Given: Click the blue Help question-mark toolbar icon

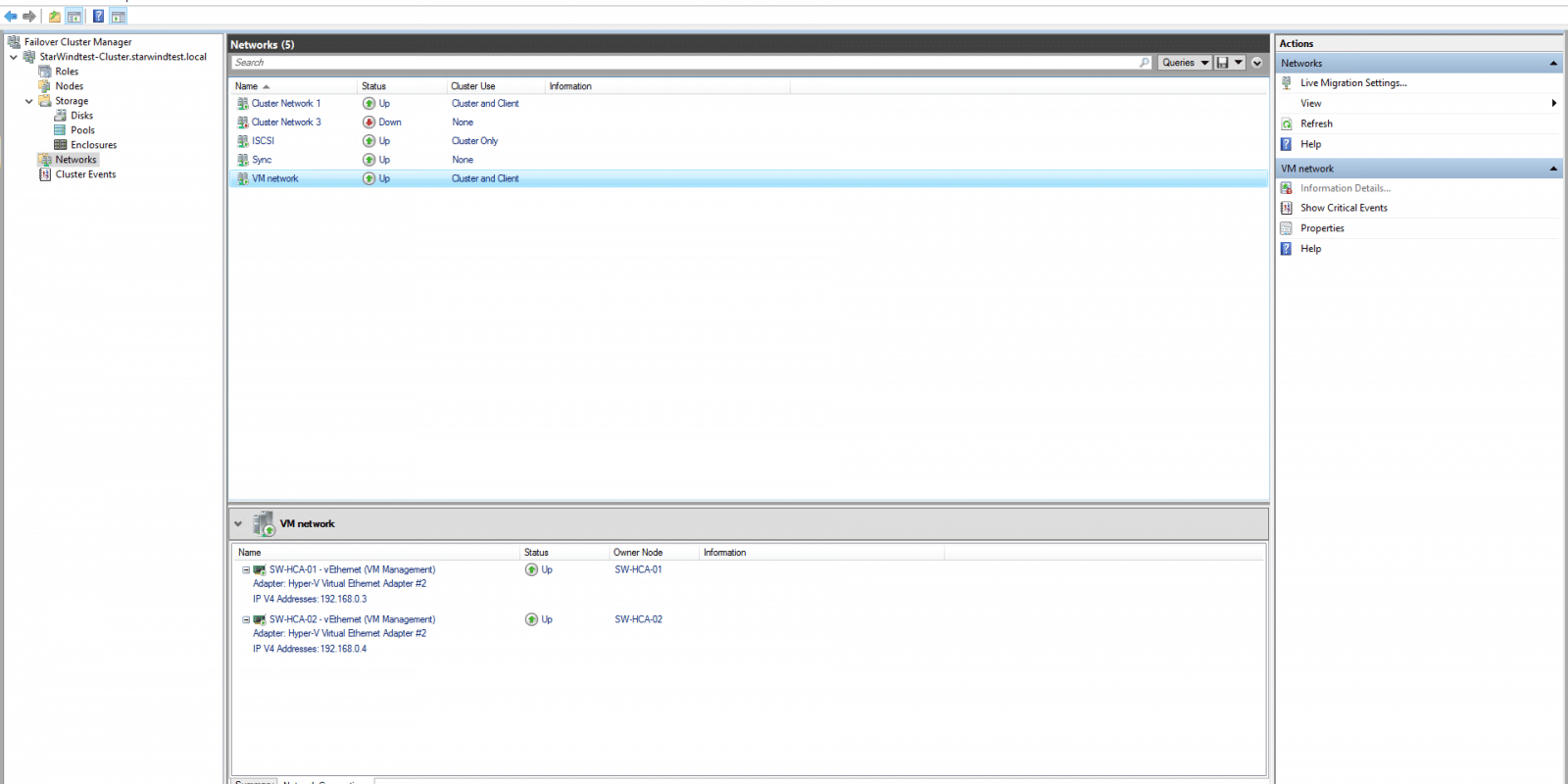Looking at the screenshot, I should click(x=98, y=17).
